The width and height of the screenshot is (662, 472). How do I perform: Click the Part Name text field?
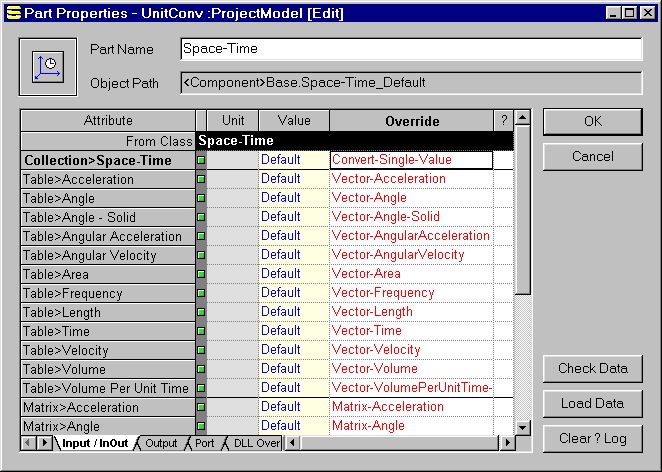tap(411, 49)
